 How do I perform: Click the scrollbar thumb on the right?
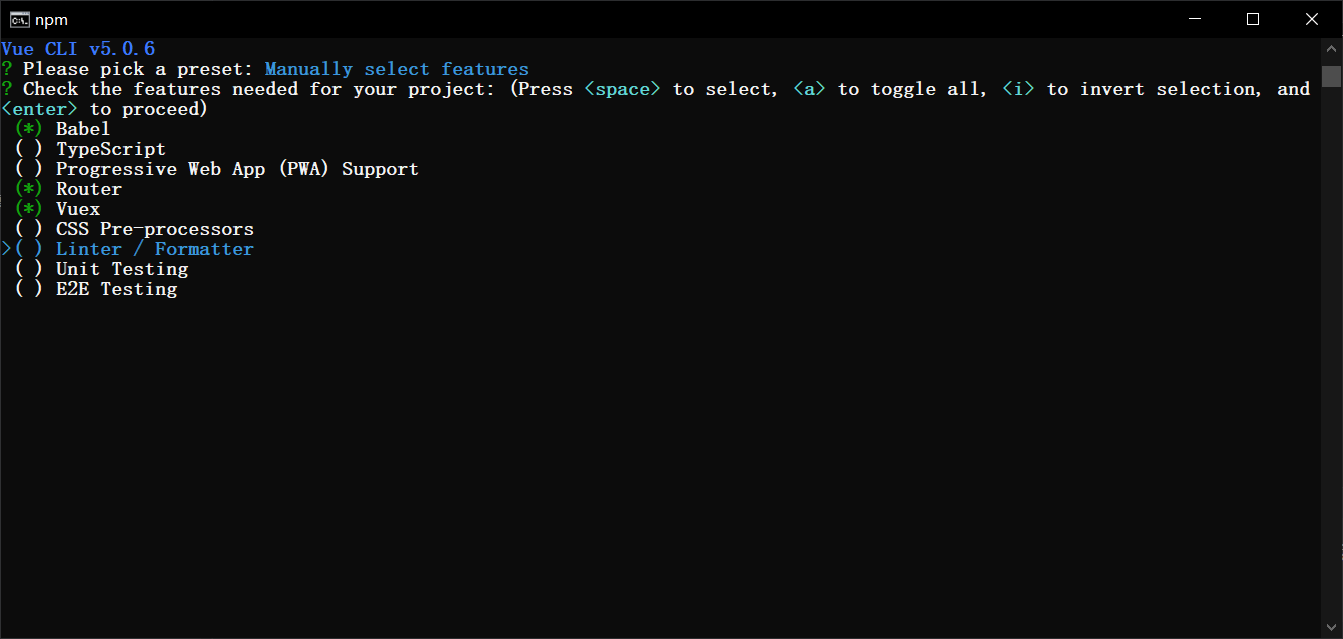coord(1333,77)
